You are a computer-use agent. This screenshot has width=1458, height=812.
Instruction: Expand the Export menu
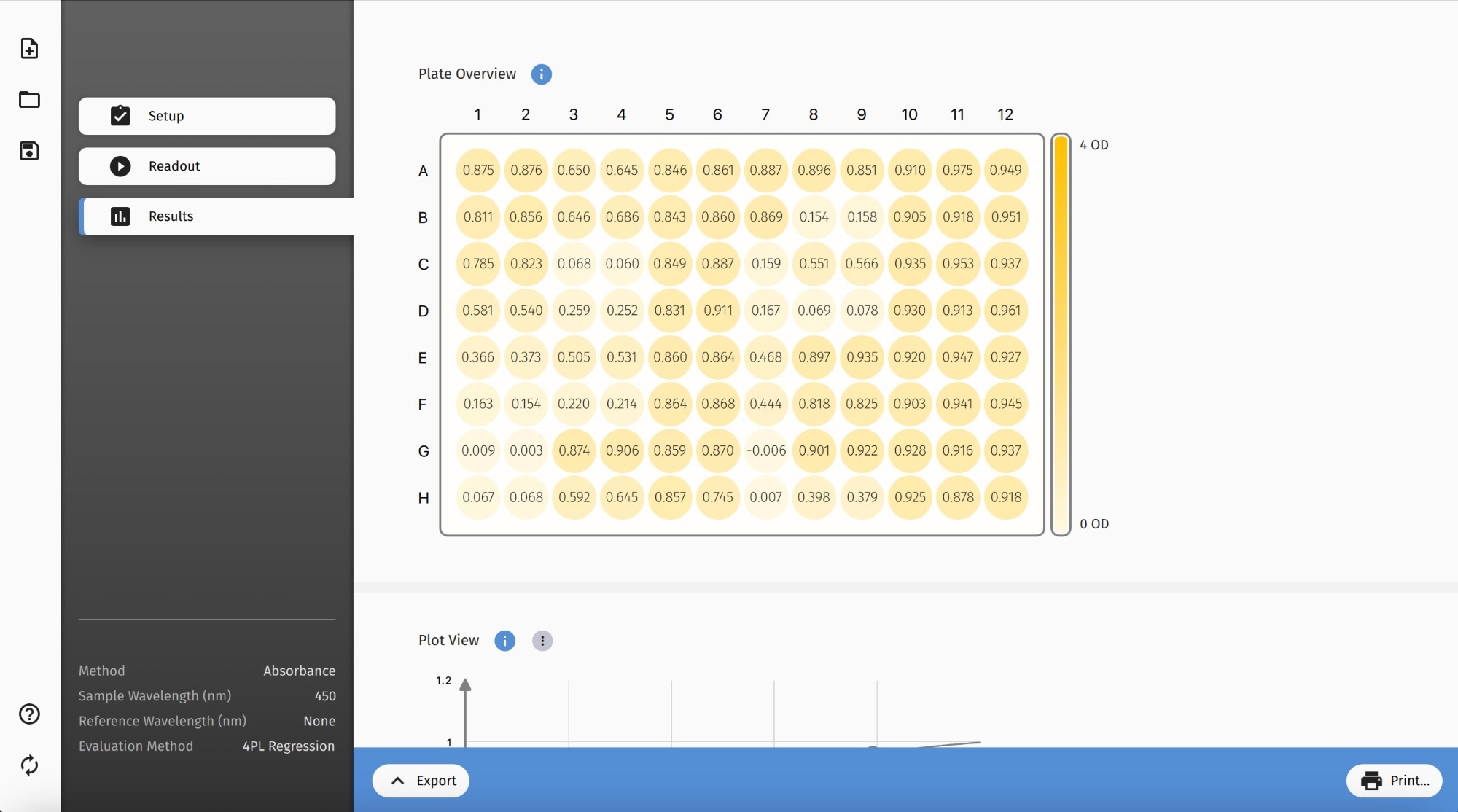pos(421,781)
